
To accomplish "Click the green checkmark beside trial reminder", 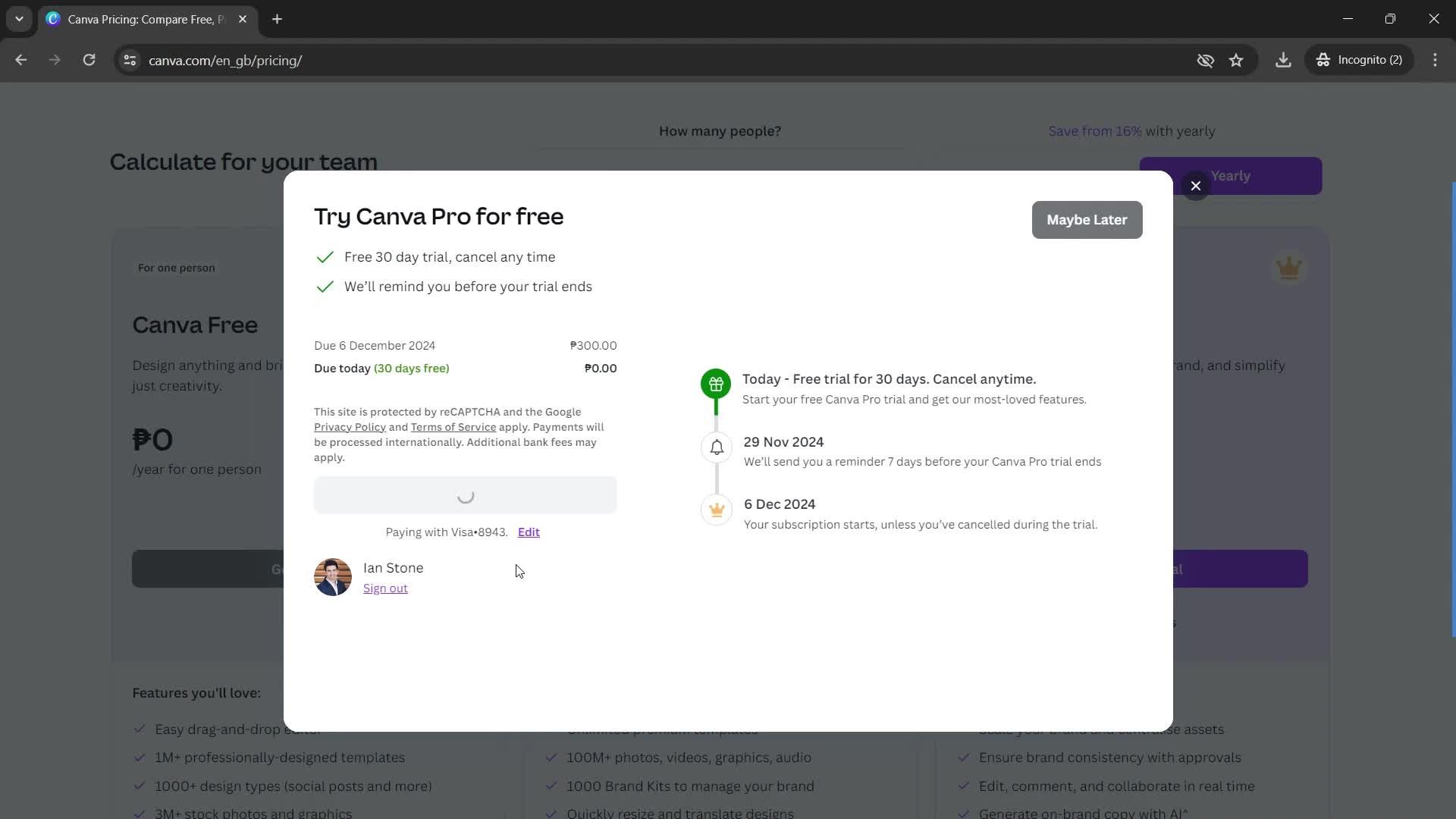I will coord(325,287).
